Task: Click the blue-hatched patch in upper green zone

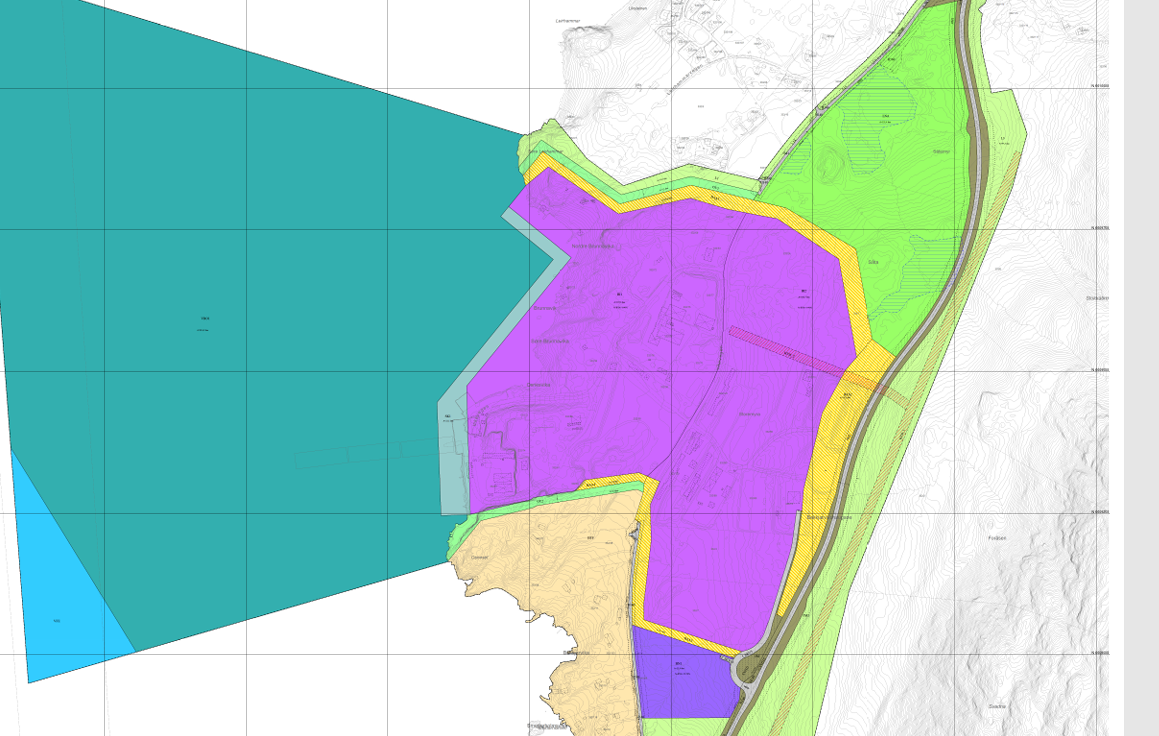Action: [885, 125]
